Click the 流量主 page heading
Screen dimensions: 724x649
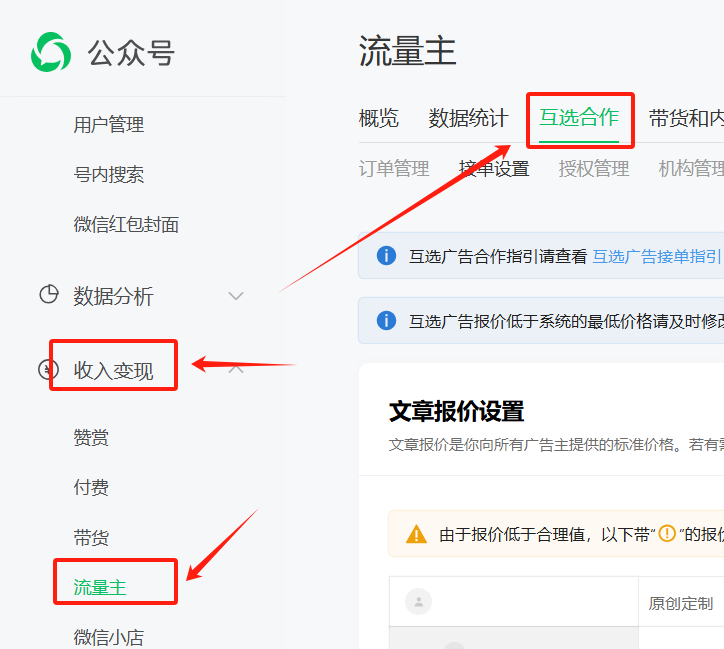pyautogui.click(x=408, y=51)
